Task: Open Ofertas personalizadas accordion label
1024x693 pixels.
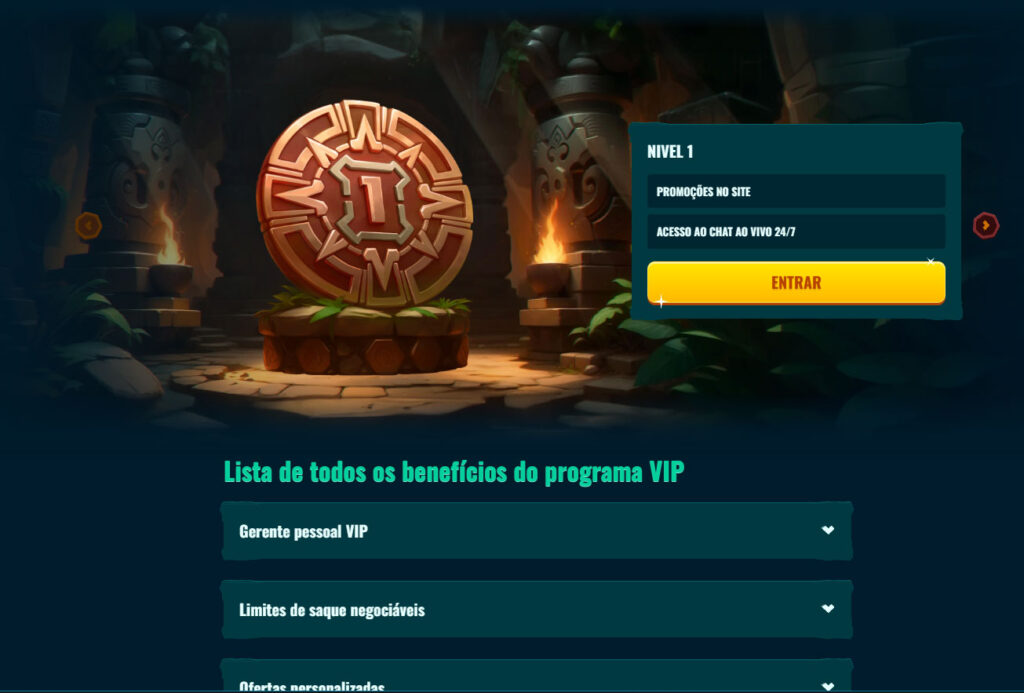Action: click(x=312, y=686)
